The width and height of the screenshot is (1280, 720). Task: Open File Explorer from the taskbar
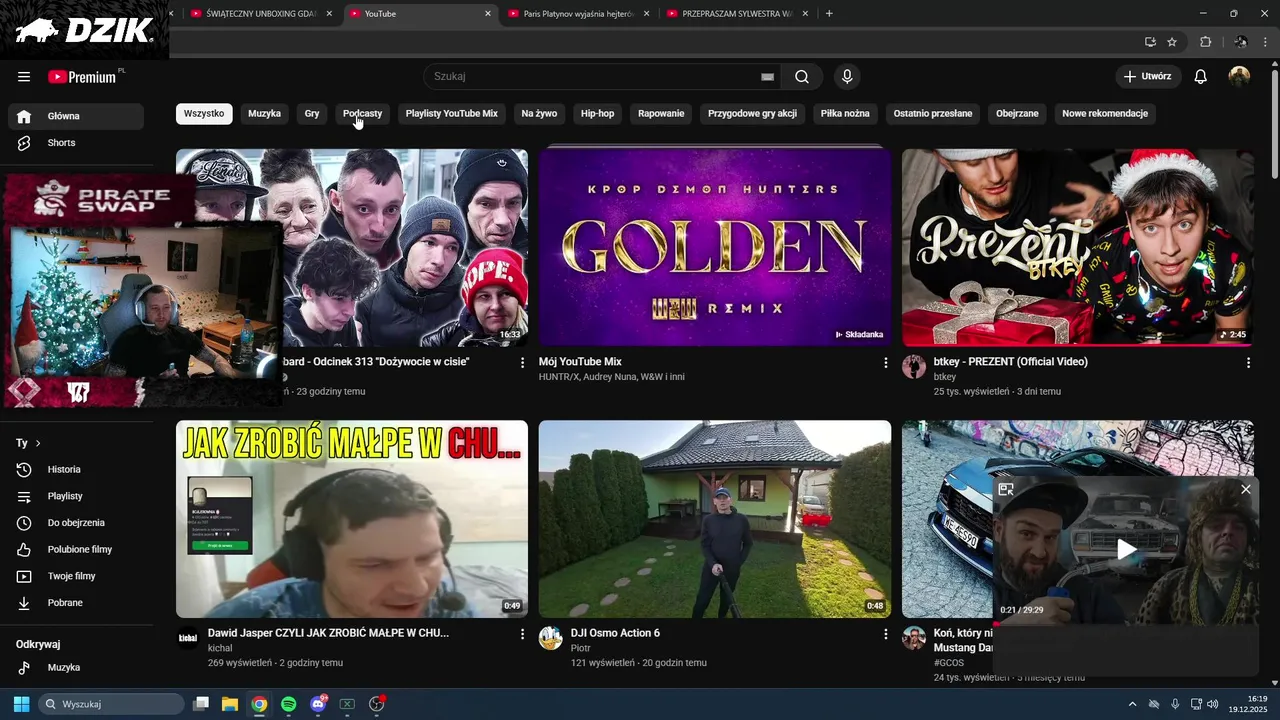(230, 704)
